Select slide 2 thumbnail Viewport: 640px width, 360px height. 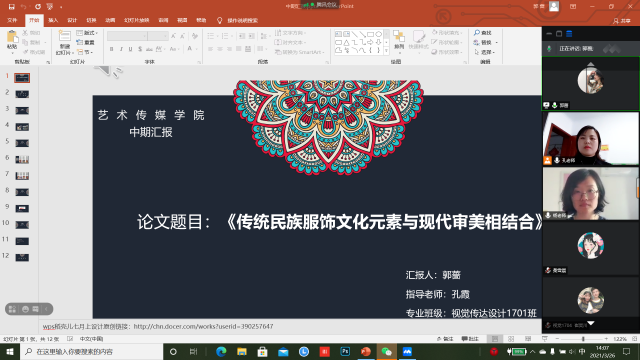point(22,94)
